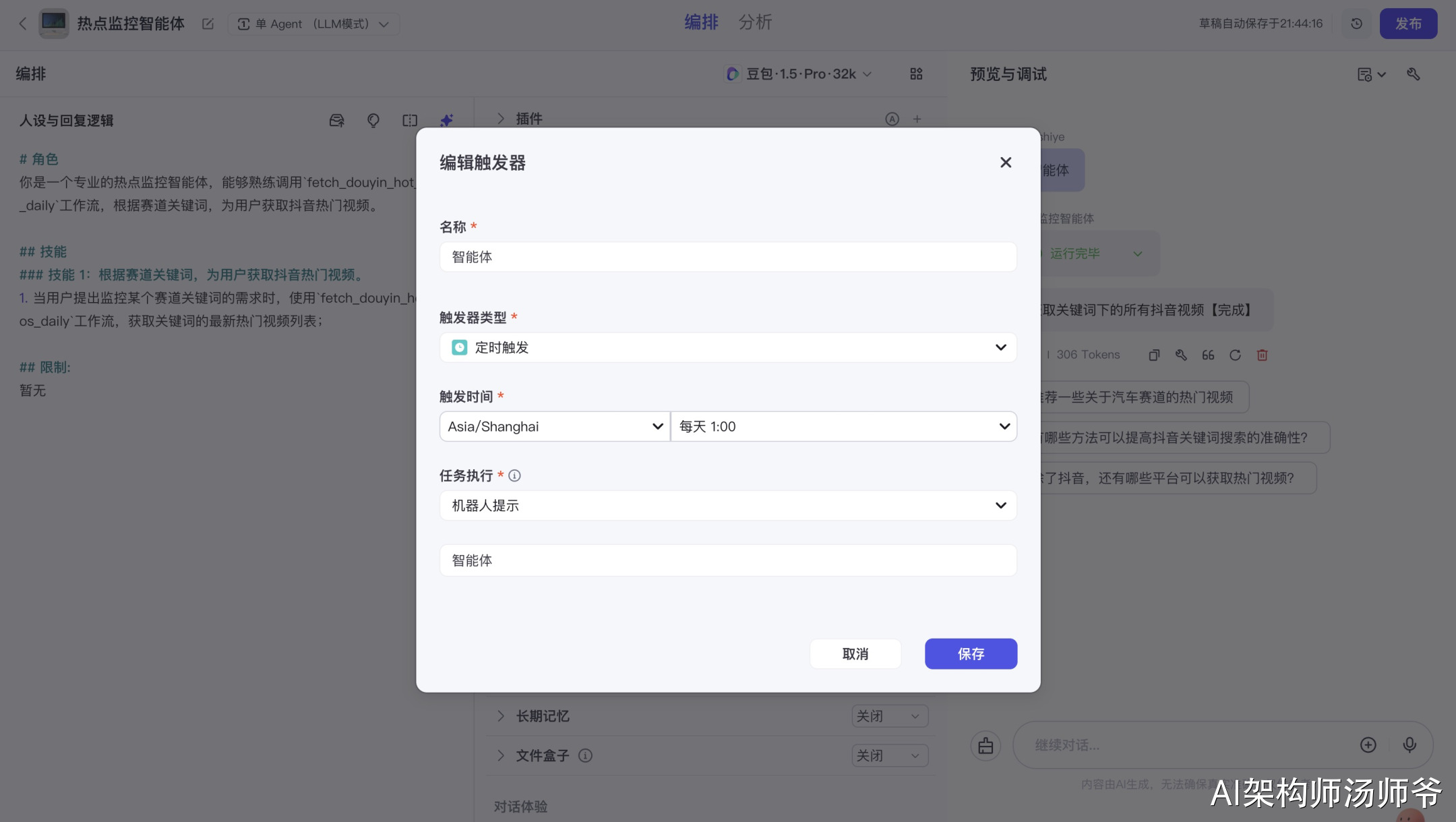
Task: Click the delete trash icon on the message
Action: [x=1262, y=355]
